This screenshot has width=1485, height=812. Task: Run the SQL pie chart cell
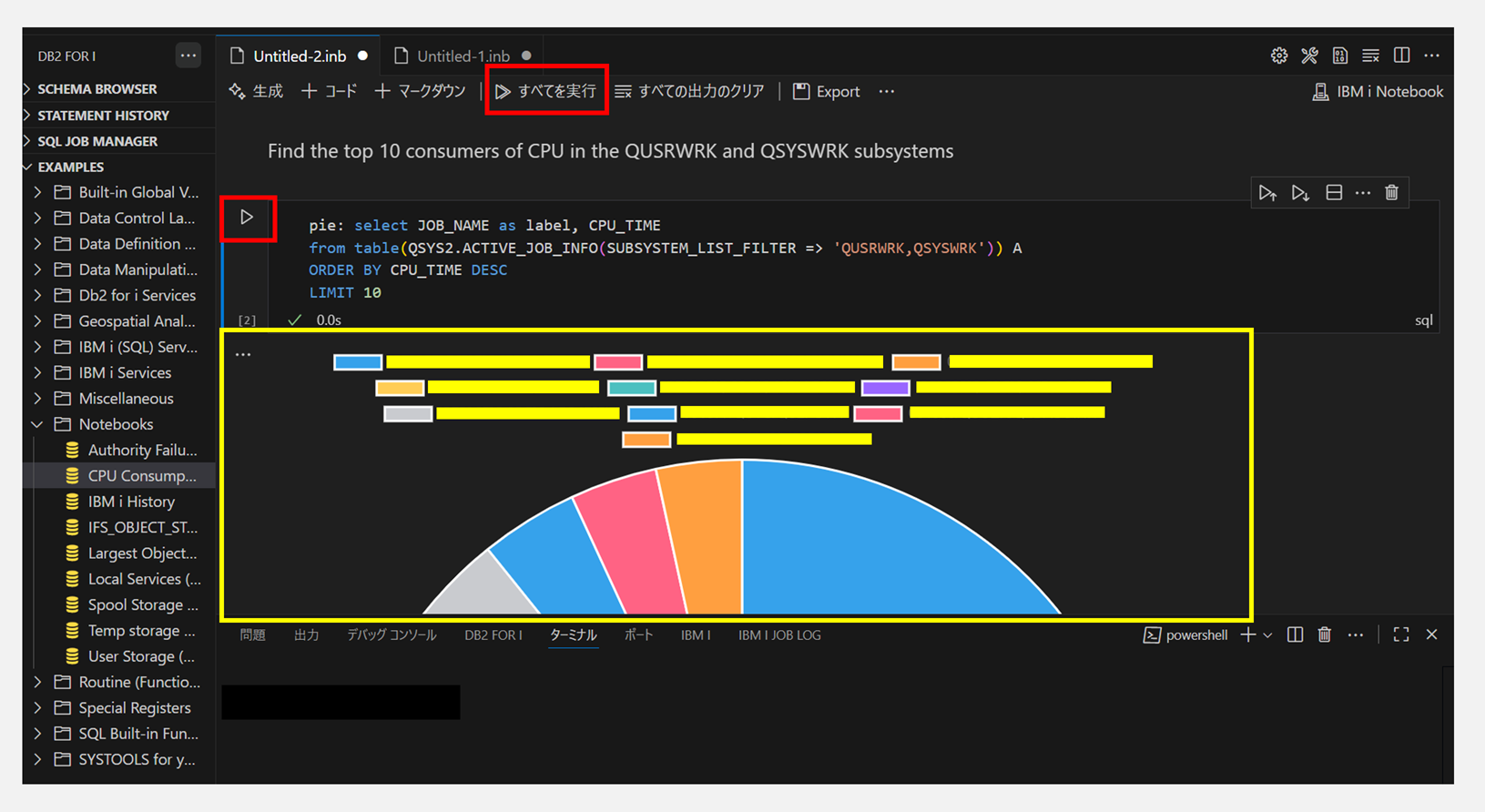247,218
